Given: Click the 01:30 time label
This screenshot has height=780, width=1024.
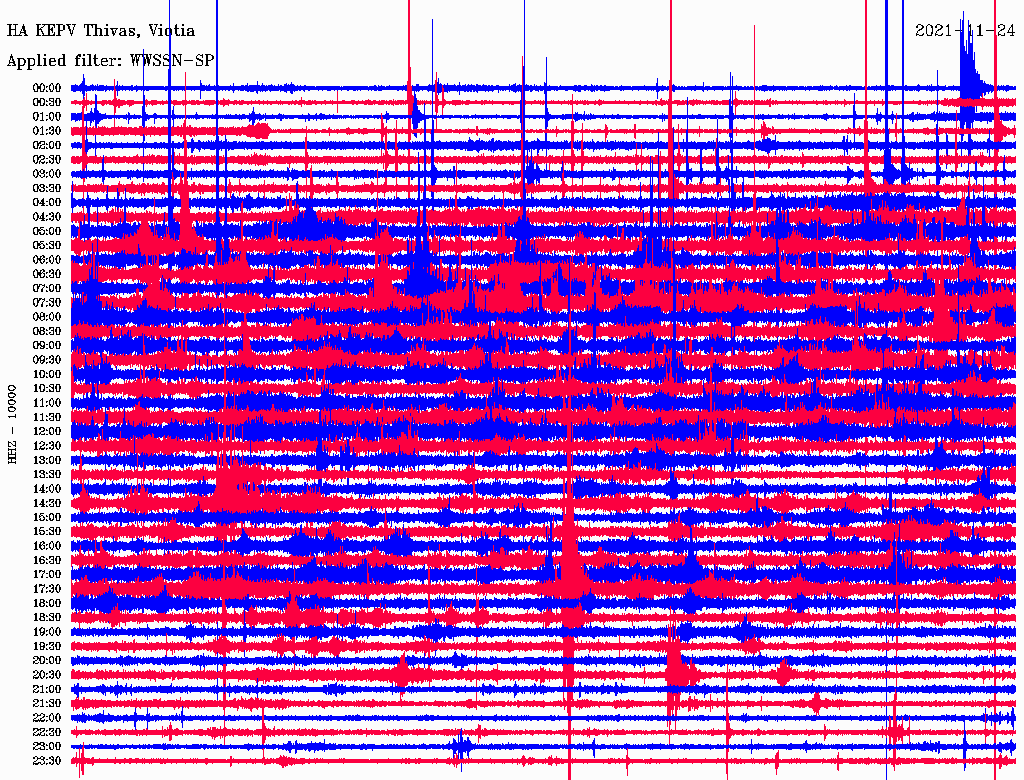Looking at the screenshot, I should (x=47, y=131).
